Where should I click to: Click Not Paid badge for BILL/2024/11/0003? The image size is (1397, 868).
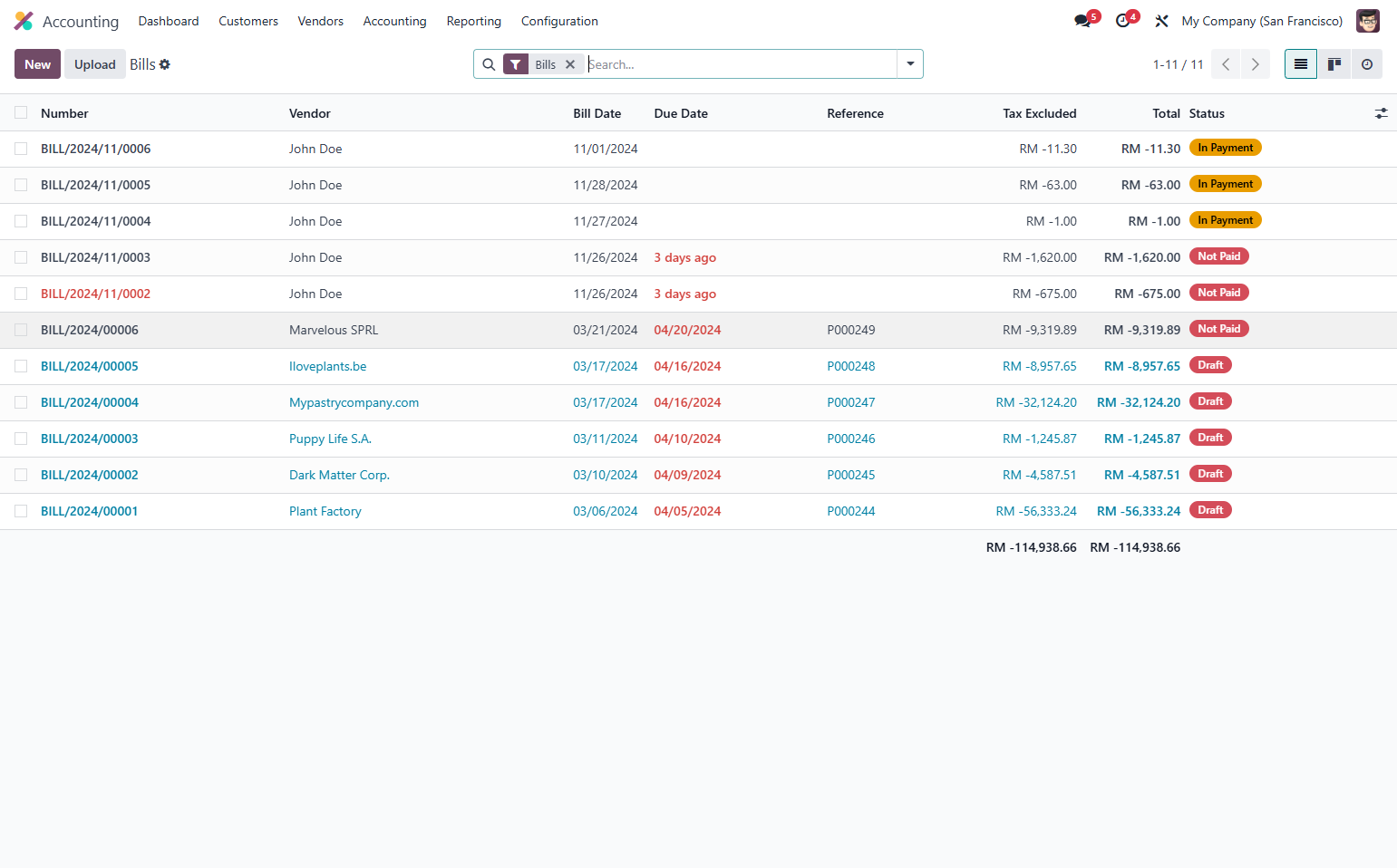[1218, 256]
